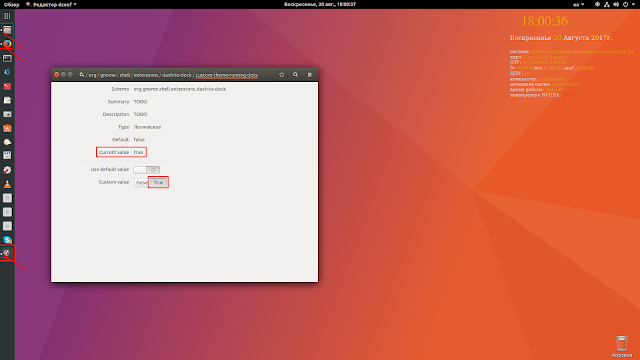640x360 pixels.
Task: Open the en keyboard layout dropdown
Action: pyautogui.click(x=579, y=4)
